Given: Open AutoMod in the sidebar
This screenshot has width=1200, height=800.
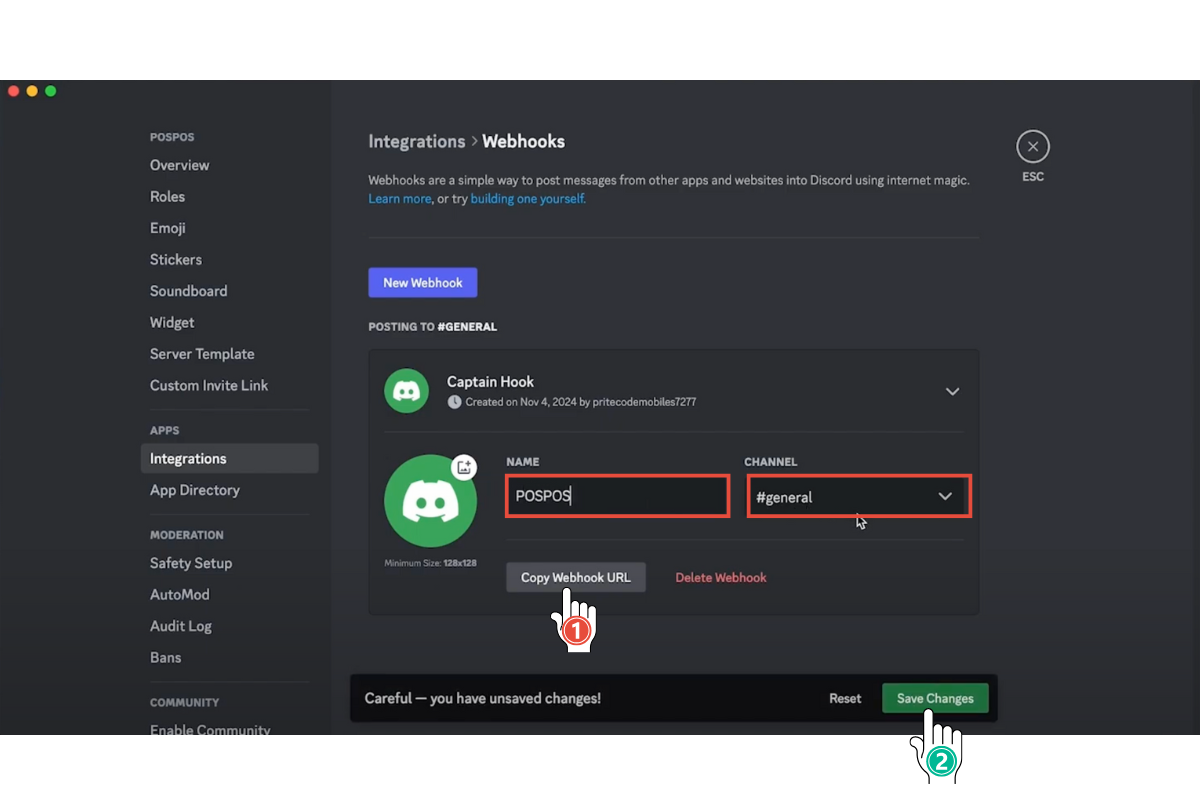Looking at the screenshot, I should tap(179, 594).
